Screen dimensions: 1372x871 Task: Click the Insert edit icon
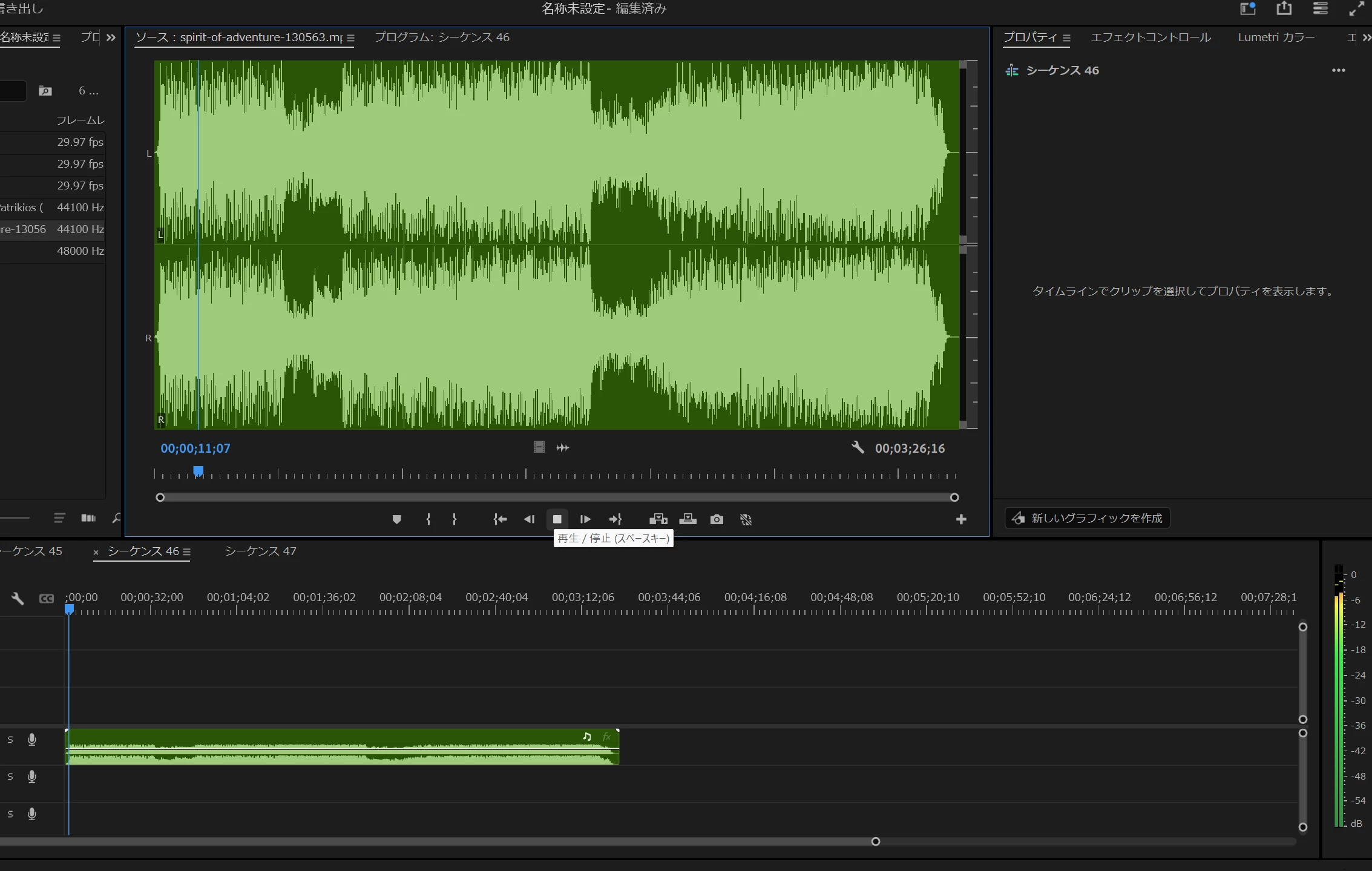pos(658,519)
